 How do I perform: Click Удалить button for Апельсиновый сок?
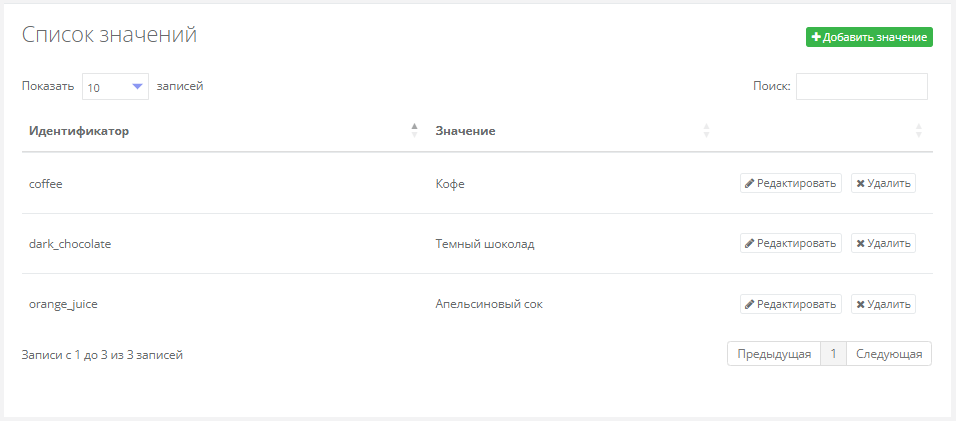pyautogui.click(x=883, y=304)
